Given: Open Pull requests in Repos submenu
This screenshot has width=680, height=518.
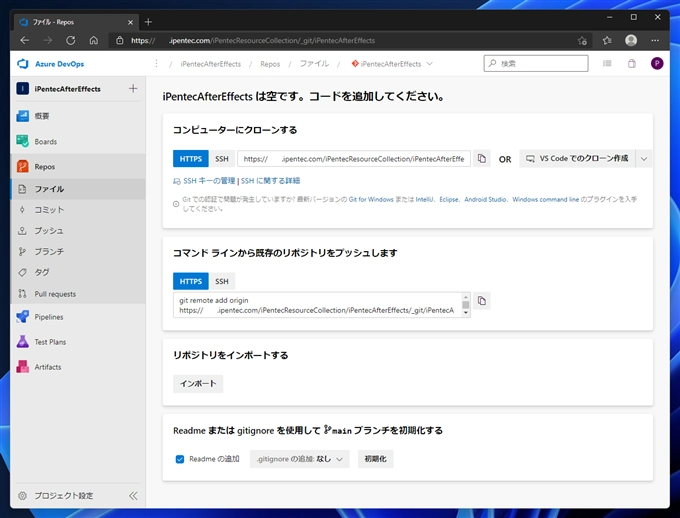Looking at the screenshot, I should (78, 294).
